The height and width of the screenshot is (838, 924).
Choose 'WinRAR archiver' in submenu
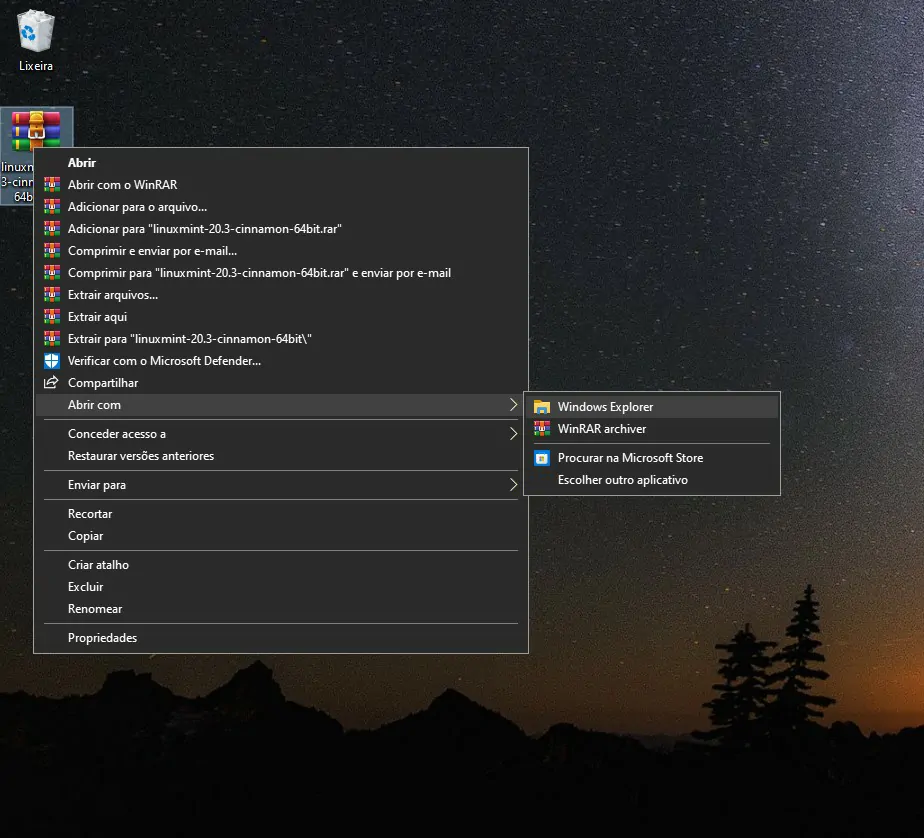[x=652, y=428]
